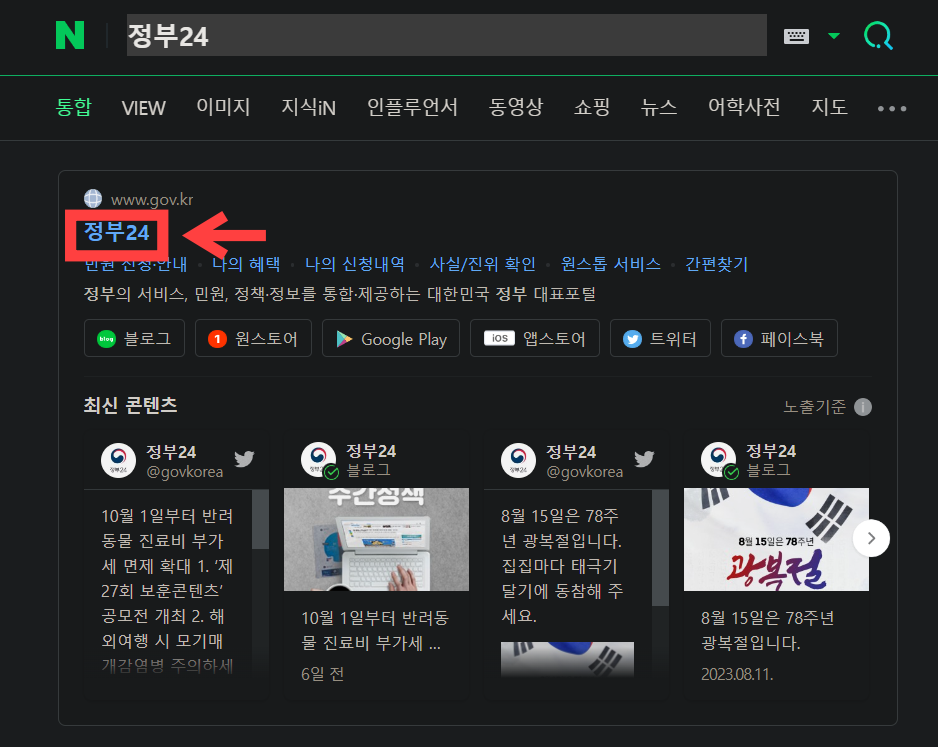The image size is (938, 747).
Task: Open the @govkorea handle on the first card
Action: (185, 472)
